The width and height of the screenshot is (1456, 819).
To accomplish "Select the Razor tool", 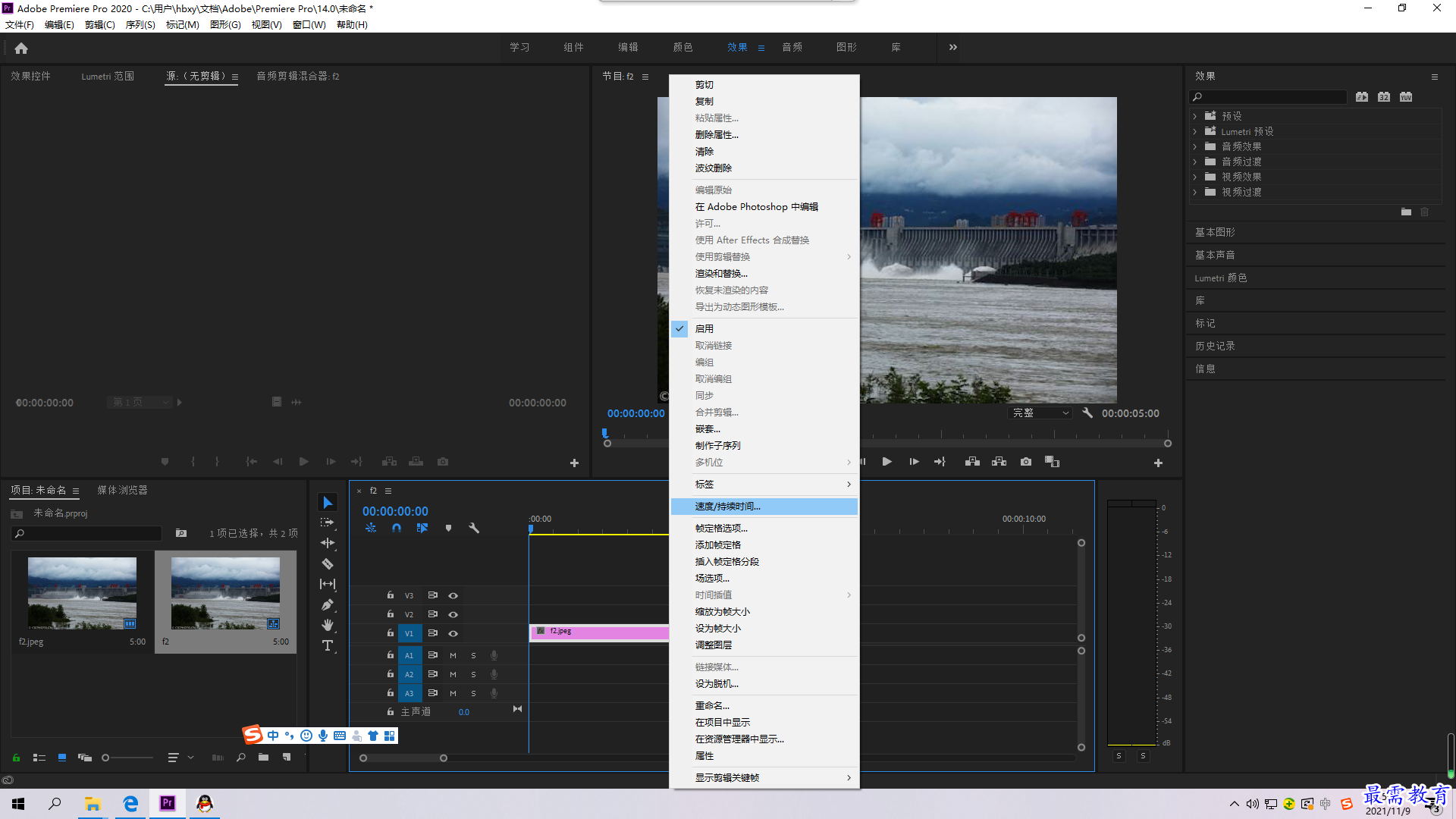I will coord(328,563).
